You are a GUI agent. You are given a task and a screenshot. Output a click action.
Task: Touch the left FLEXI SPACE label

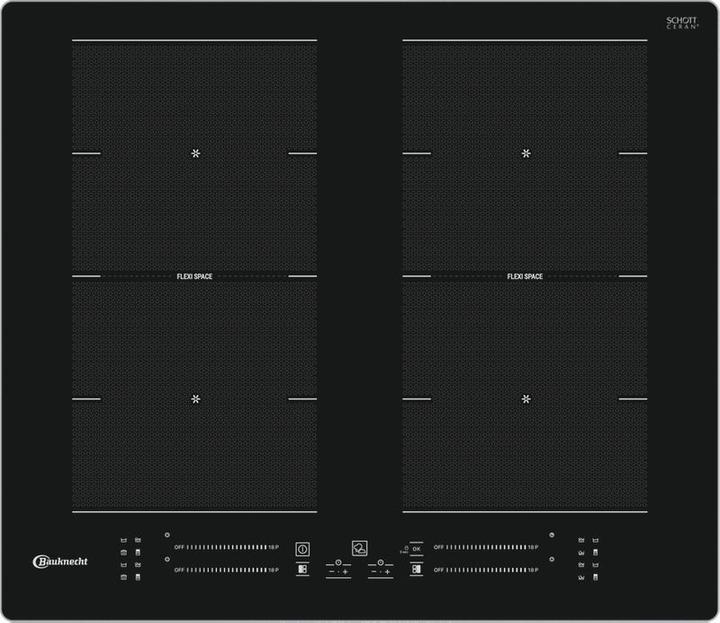click(194, 276)
